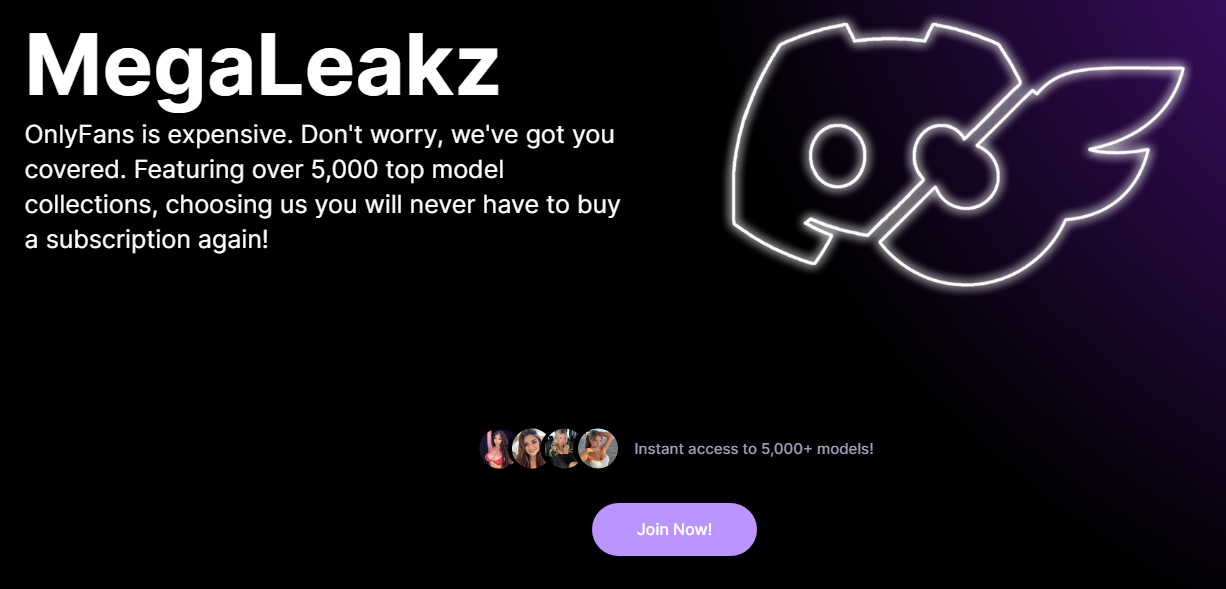The width and height of the screenshot is (1226, 589).
Task: Click the 'Instant access to 5,000+ models!' text
Action: coord(753,449)
